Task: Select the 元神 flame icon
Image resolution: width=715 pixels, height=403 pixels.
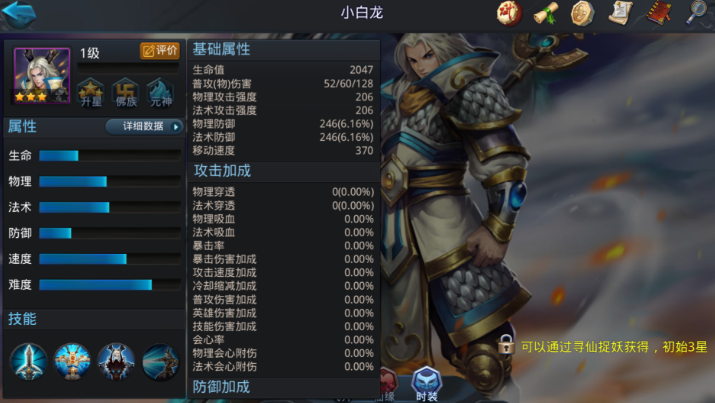Action: (x=161, y=93)
